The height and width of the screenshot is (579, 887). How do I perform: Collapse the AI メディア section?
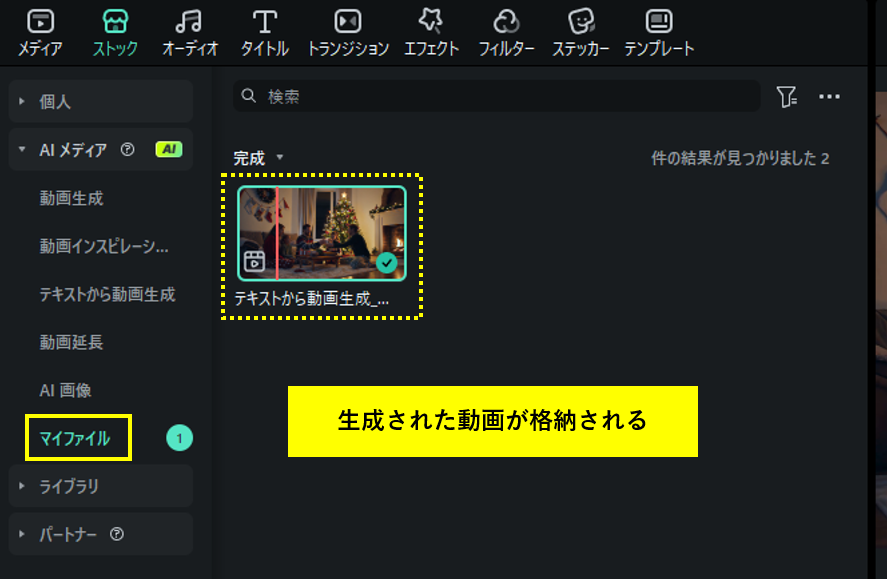coord(23,150)
